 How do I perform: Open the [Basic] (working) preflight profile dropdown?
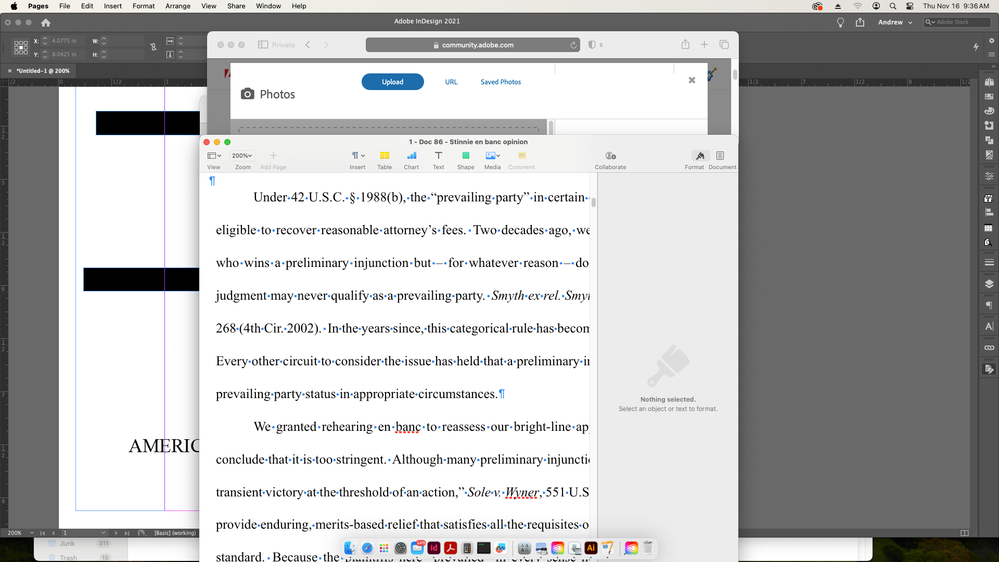tap(175, 533)
